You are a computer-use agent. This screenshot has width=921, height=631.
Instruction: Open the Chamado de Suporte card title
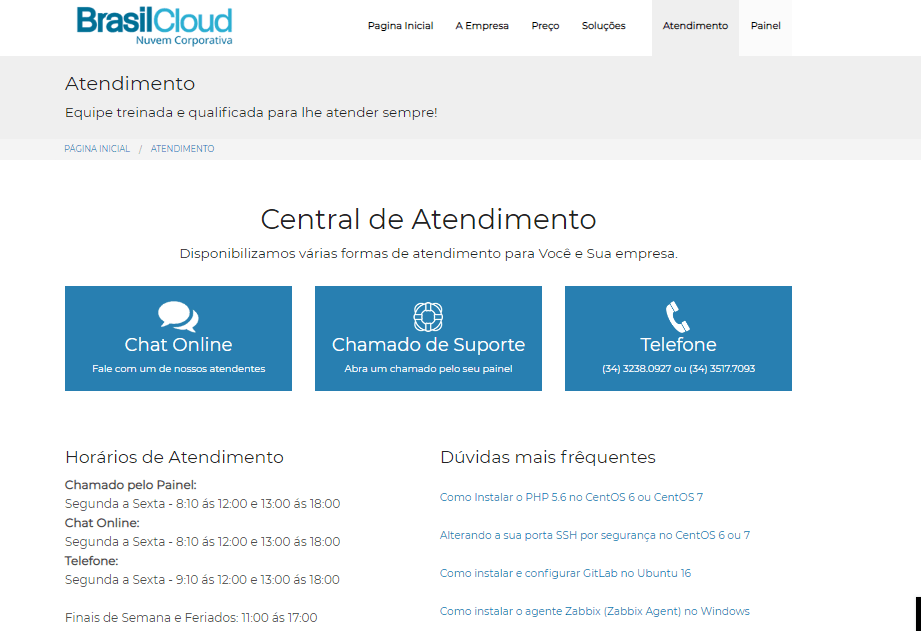pyautogui.click(x=428, y=344)
